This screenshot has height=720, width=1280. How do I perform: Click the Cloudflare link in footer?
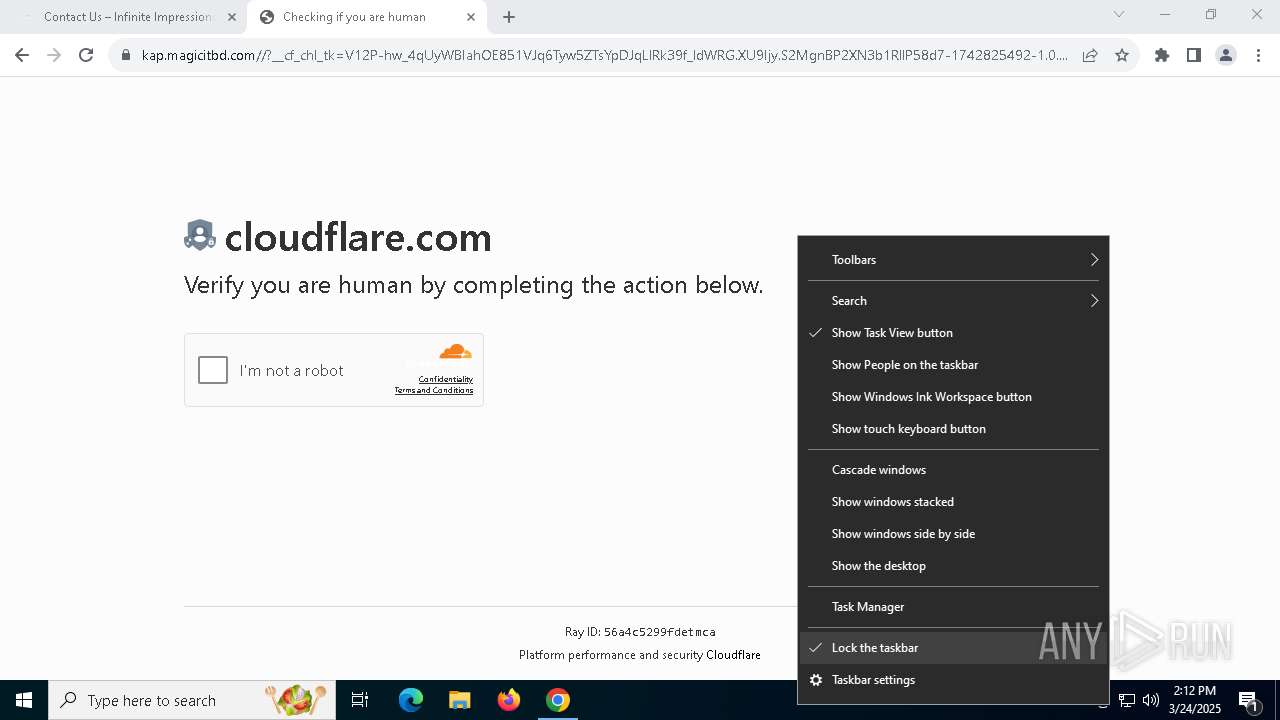coord(733,655)
